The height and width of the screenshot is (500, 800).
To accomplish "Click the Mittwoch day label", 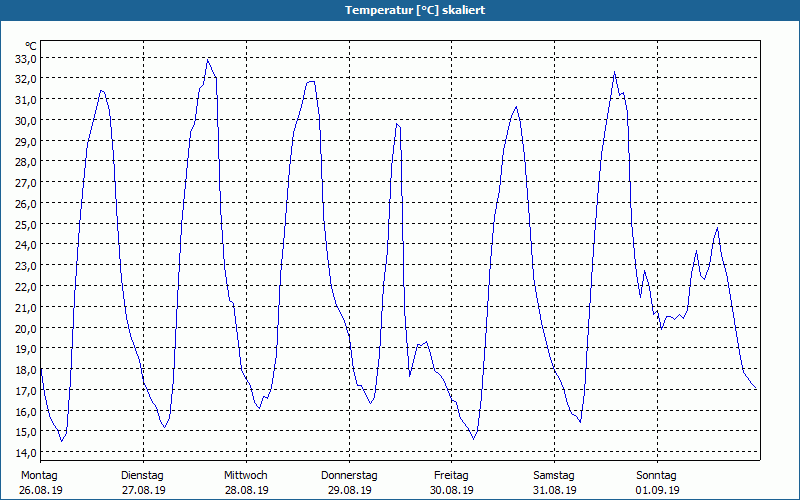I will [246, 476].
